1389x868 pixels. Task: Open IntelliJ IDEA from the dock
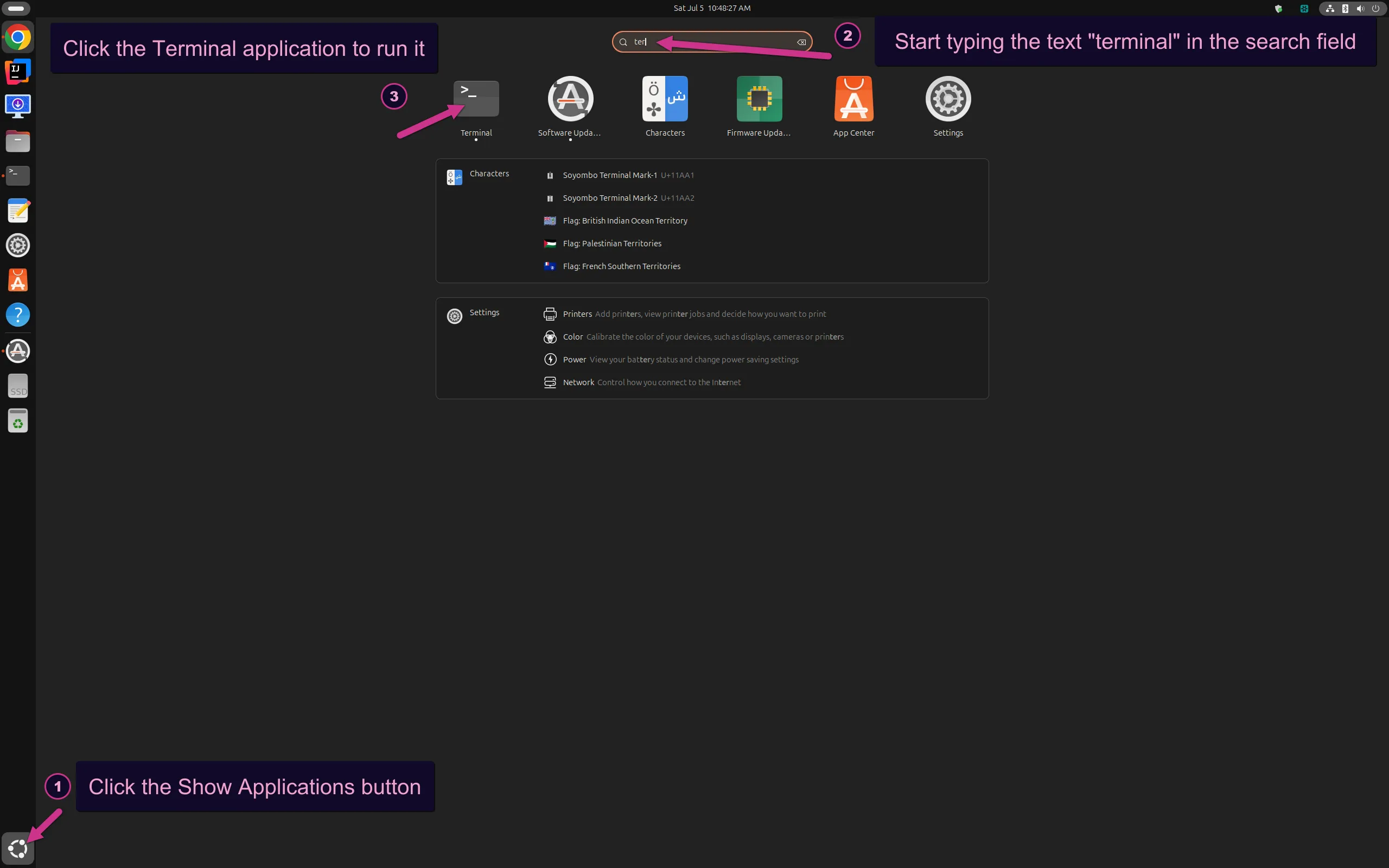pyautogui.click(x=18, y=71)
